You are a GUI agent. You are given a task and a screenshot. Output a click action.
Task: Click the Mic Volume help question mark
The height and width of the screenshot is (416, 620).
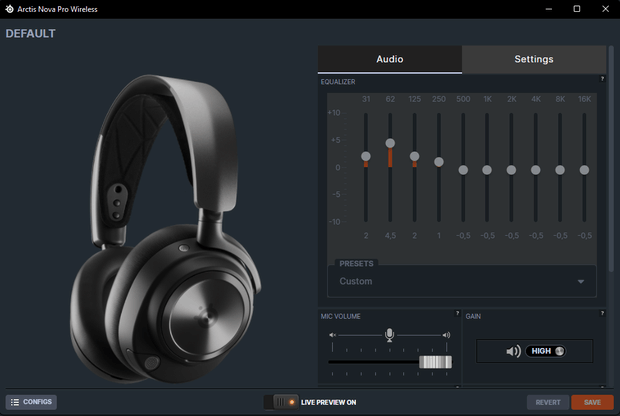[457, 313]
